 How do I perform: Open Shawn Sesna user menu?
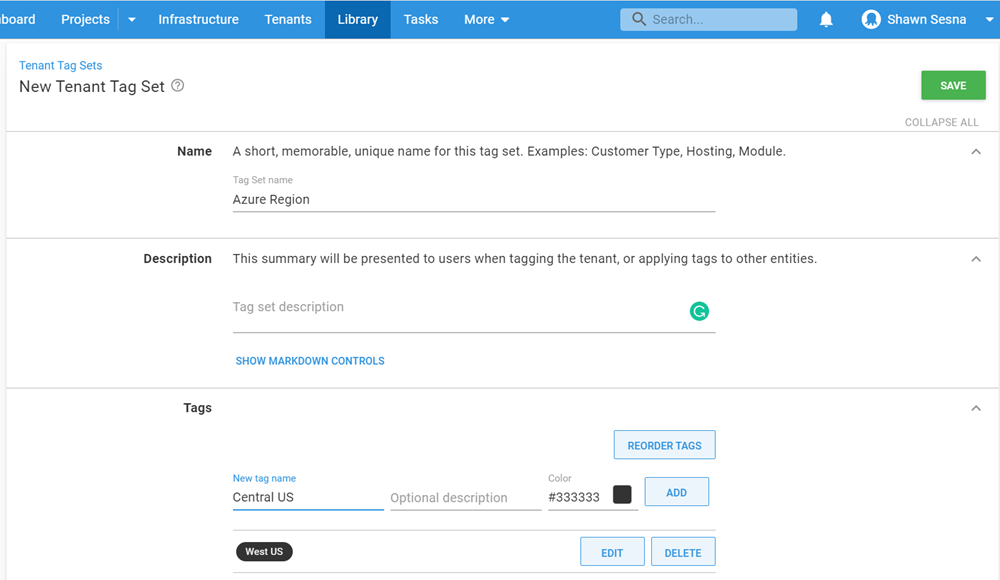tap(927, 20)
